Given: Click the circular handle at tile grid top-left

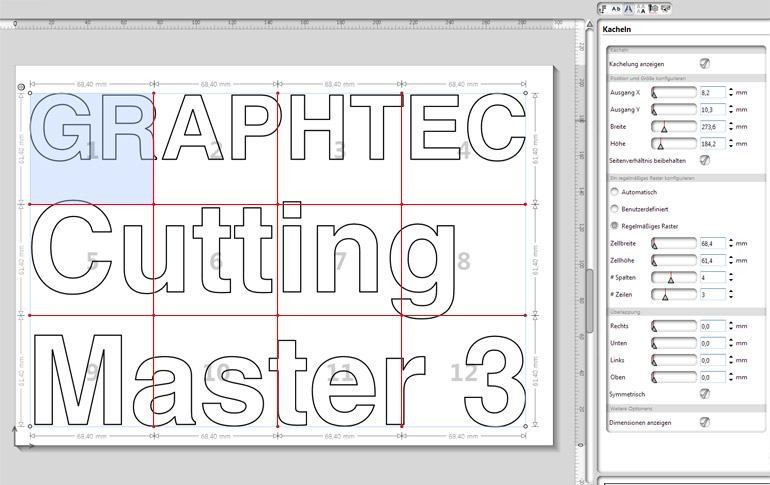Looking at the screenshot, I should coord(22,88).
